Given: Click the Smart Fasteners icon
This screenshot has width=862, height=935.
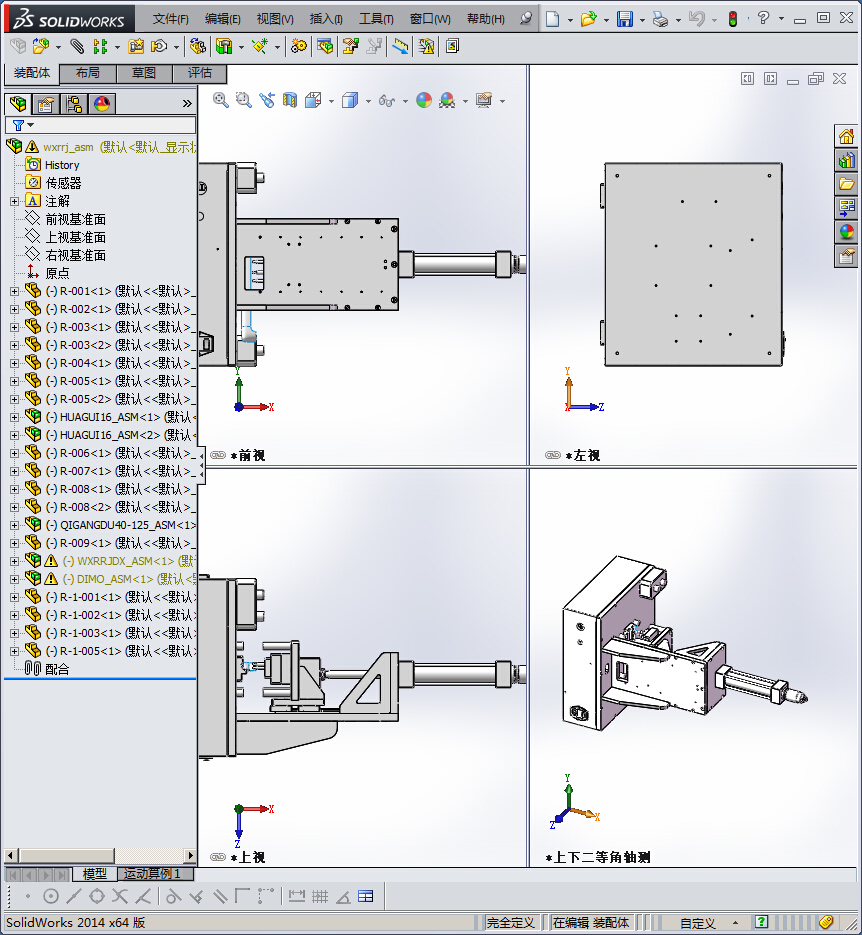Looking at the screenshot, I should pos(136,46).
